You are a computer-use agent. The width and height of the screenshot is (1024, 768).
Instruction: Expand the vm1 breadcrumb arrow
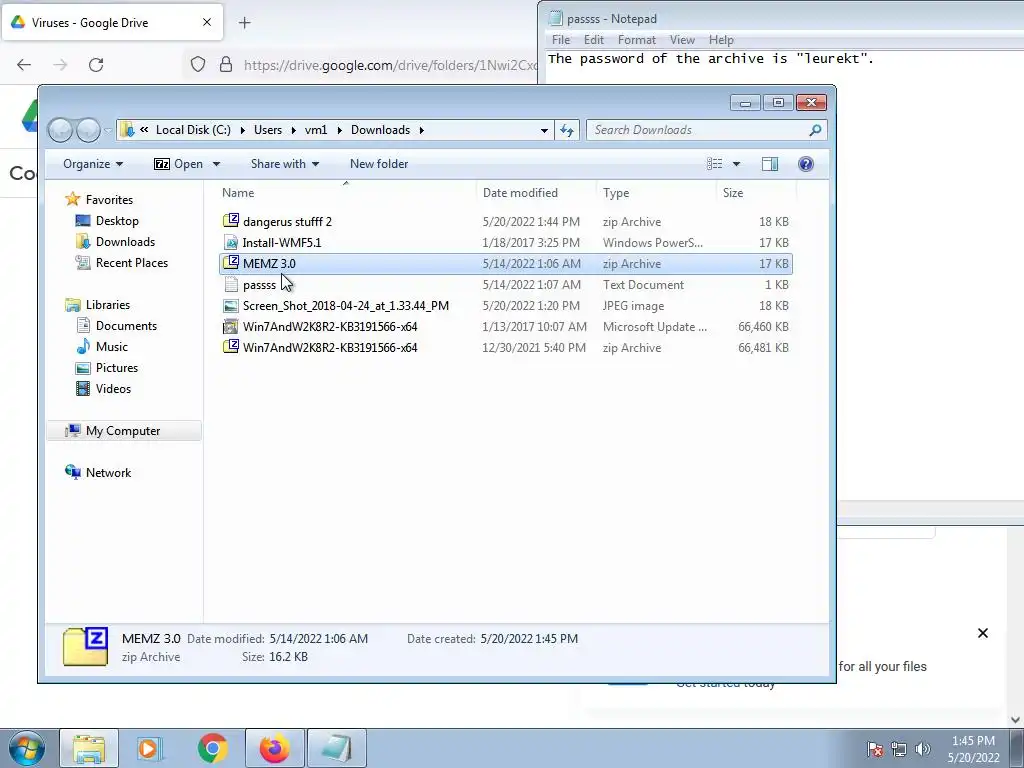tap(339, 130)
